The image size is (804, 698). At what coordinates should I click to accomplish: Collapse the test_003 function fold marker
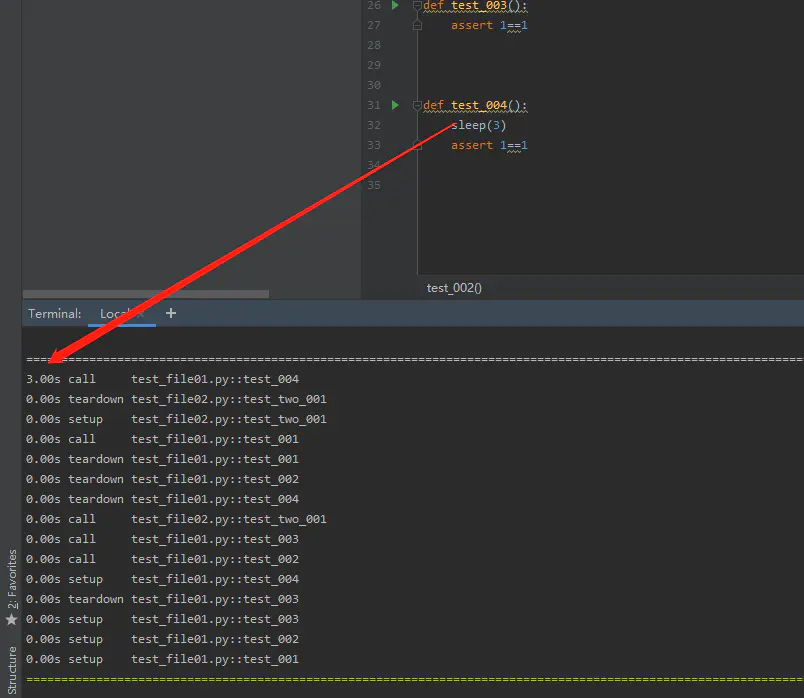pyautogui.click(x=417, y=6)
